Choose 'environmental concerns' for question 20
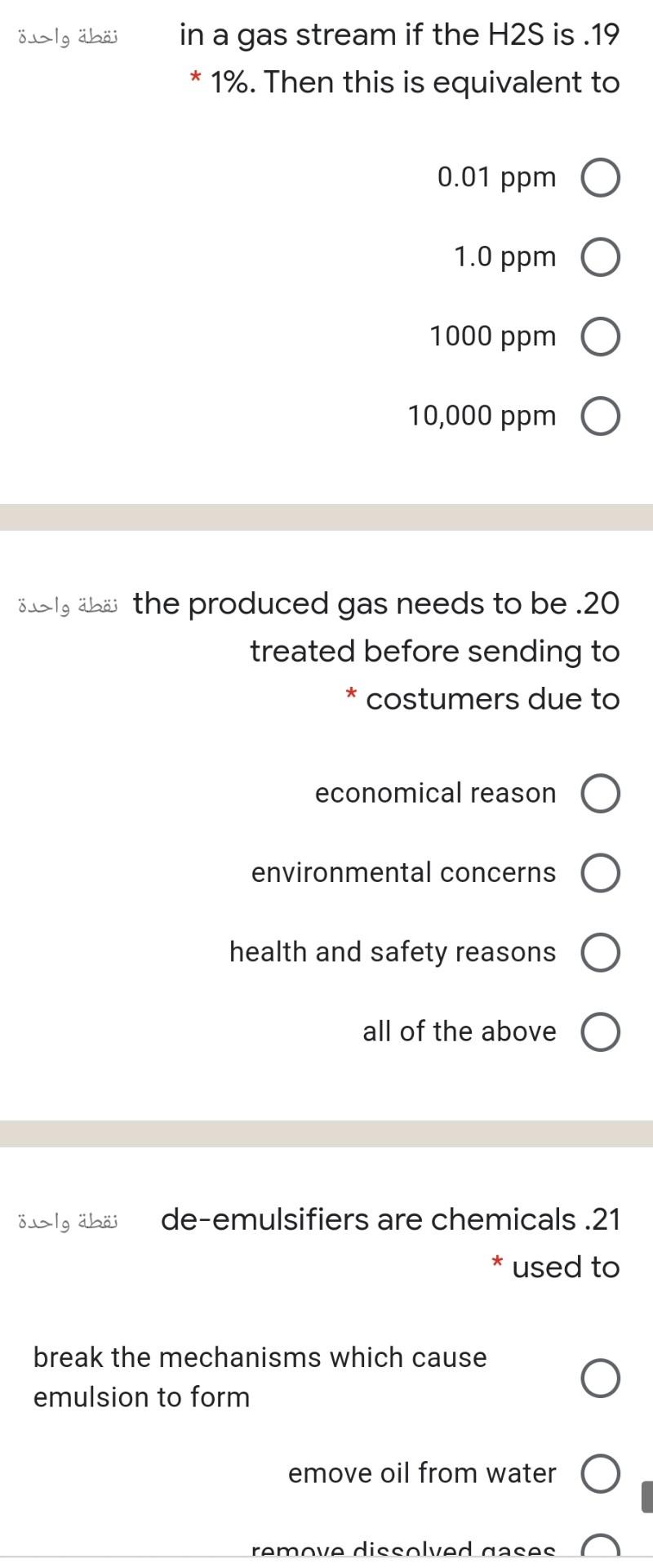Screen dimensions: 653x1568 [600, 871]
